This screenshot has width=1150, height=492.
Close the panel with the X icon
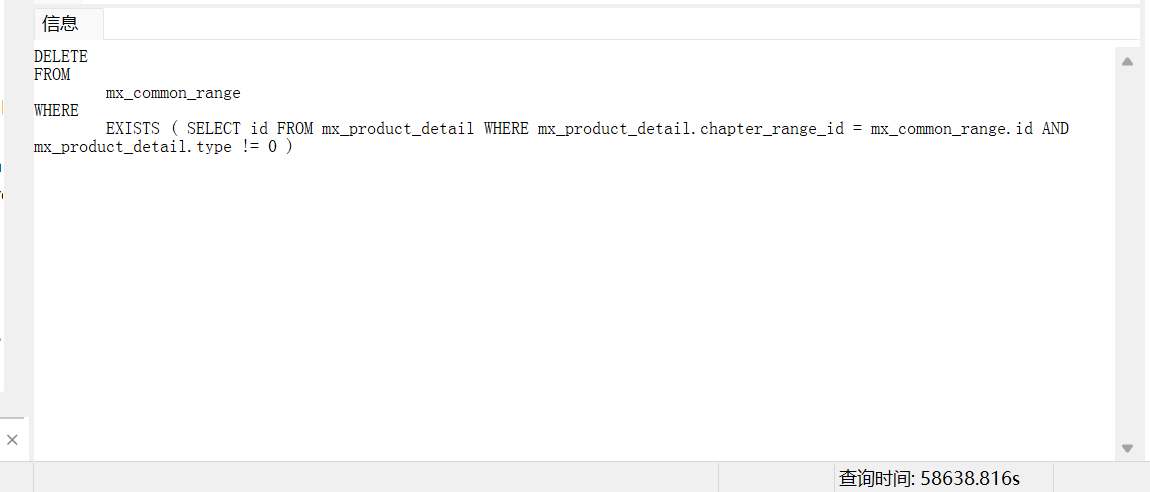point(13,440)
